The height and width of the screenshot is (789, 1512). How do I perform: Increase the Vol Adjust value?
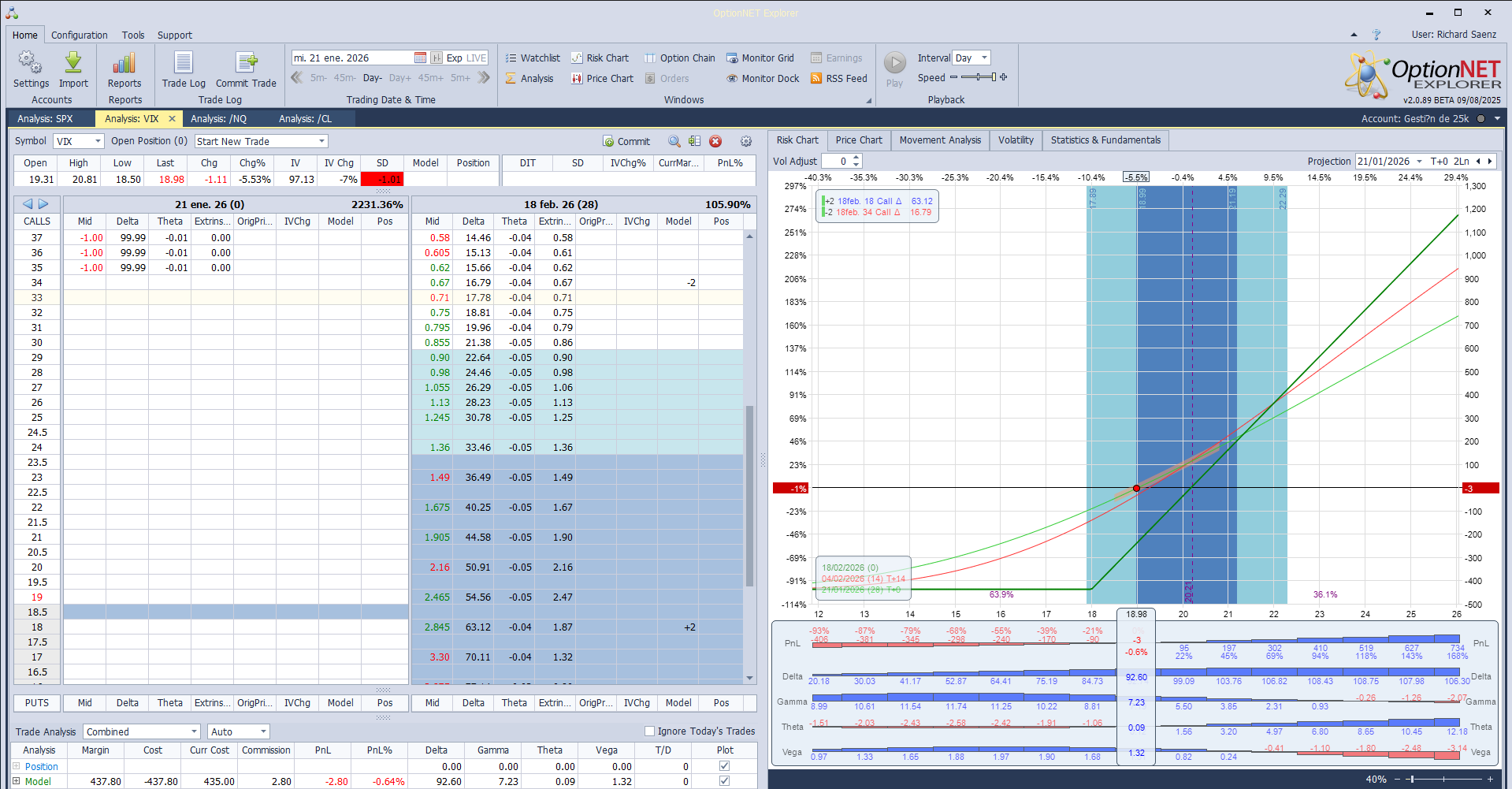click(856, 158)
